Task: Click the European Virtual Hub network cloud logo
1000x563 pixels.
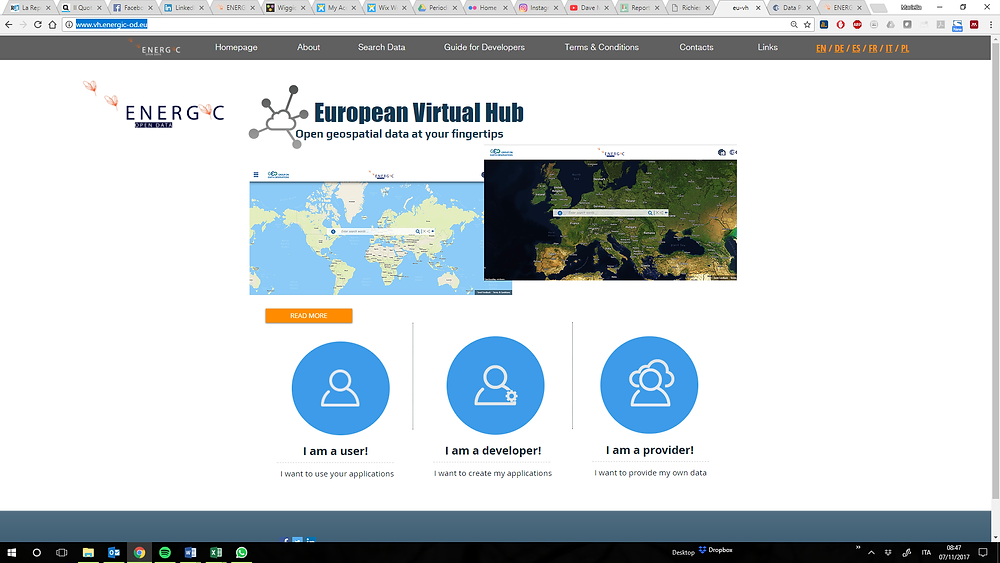Action: click(279, 117)
